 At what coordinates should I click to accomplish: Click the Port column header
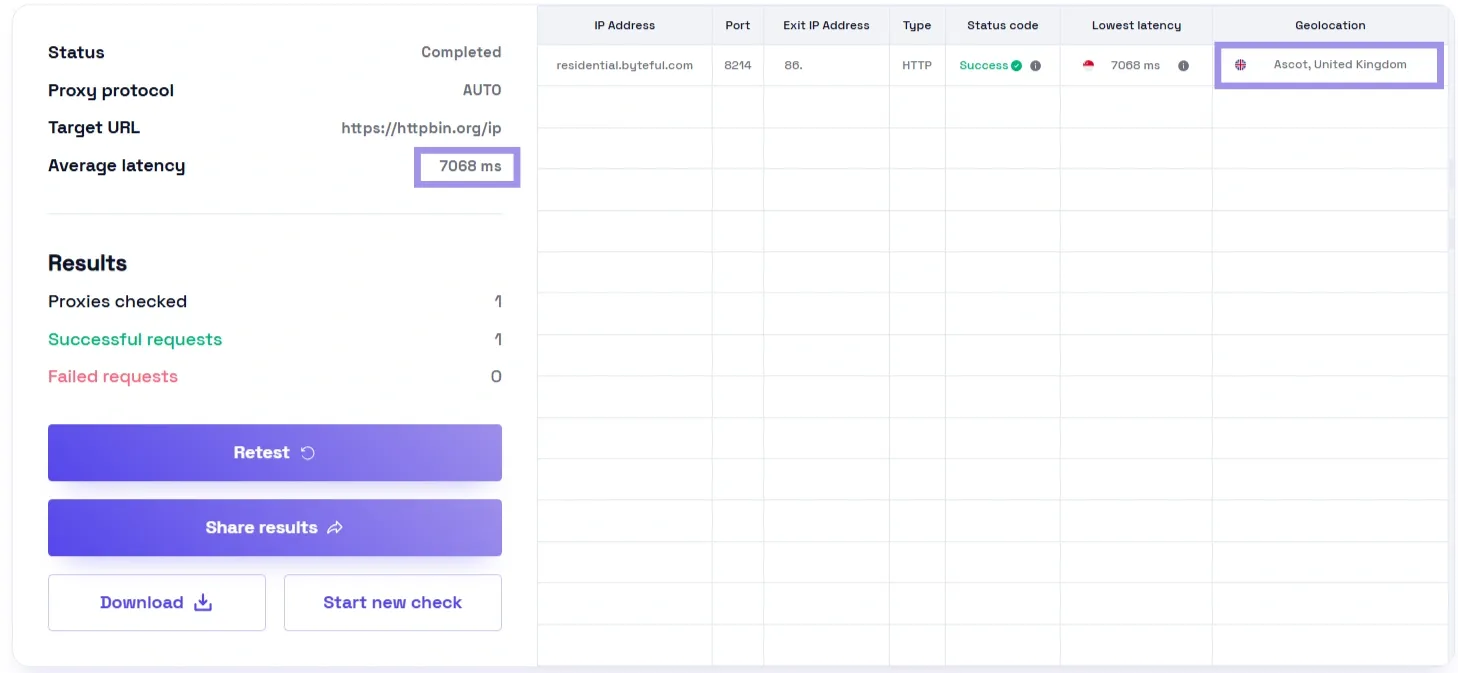click(738, 25)
